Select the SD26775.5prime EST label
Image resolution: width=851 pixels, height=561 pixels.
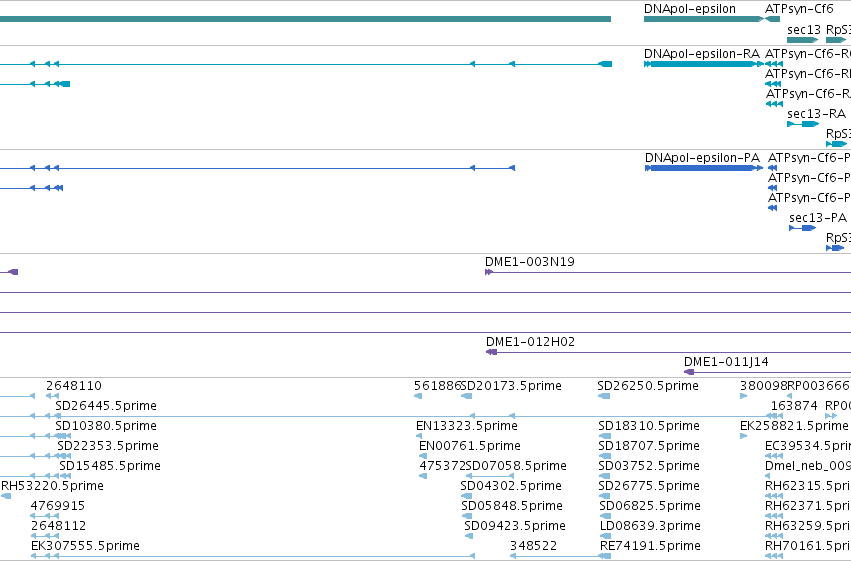pos(649,486)
